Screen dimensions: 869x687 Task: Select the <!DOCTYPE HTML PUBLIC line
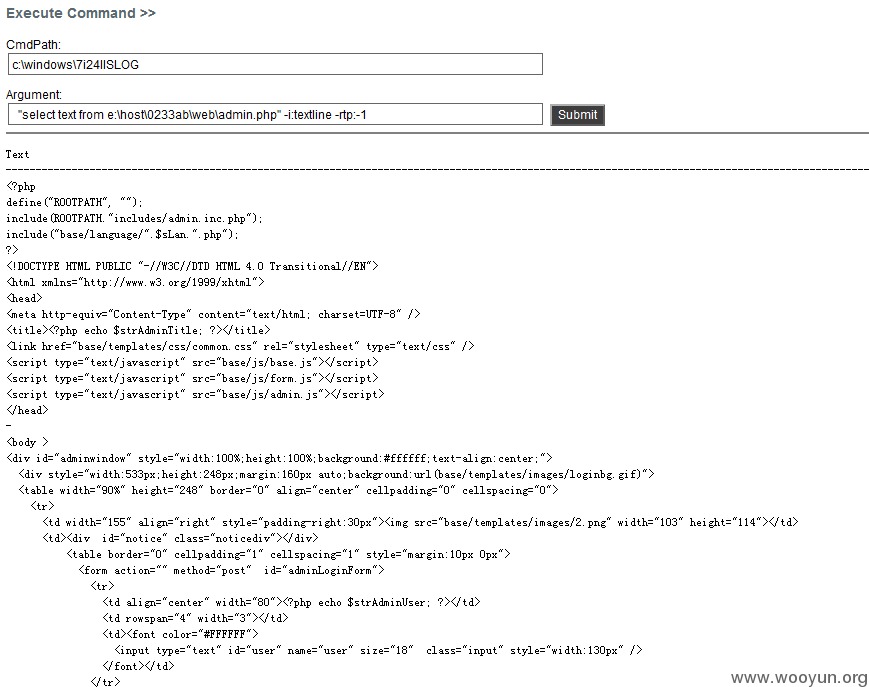pos(192,266)
